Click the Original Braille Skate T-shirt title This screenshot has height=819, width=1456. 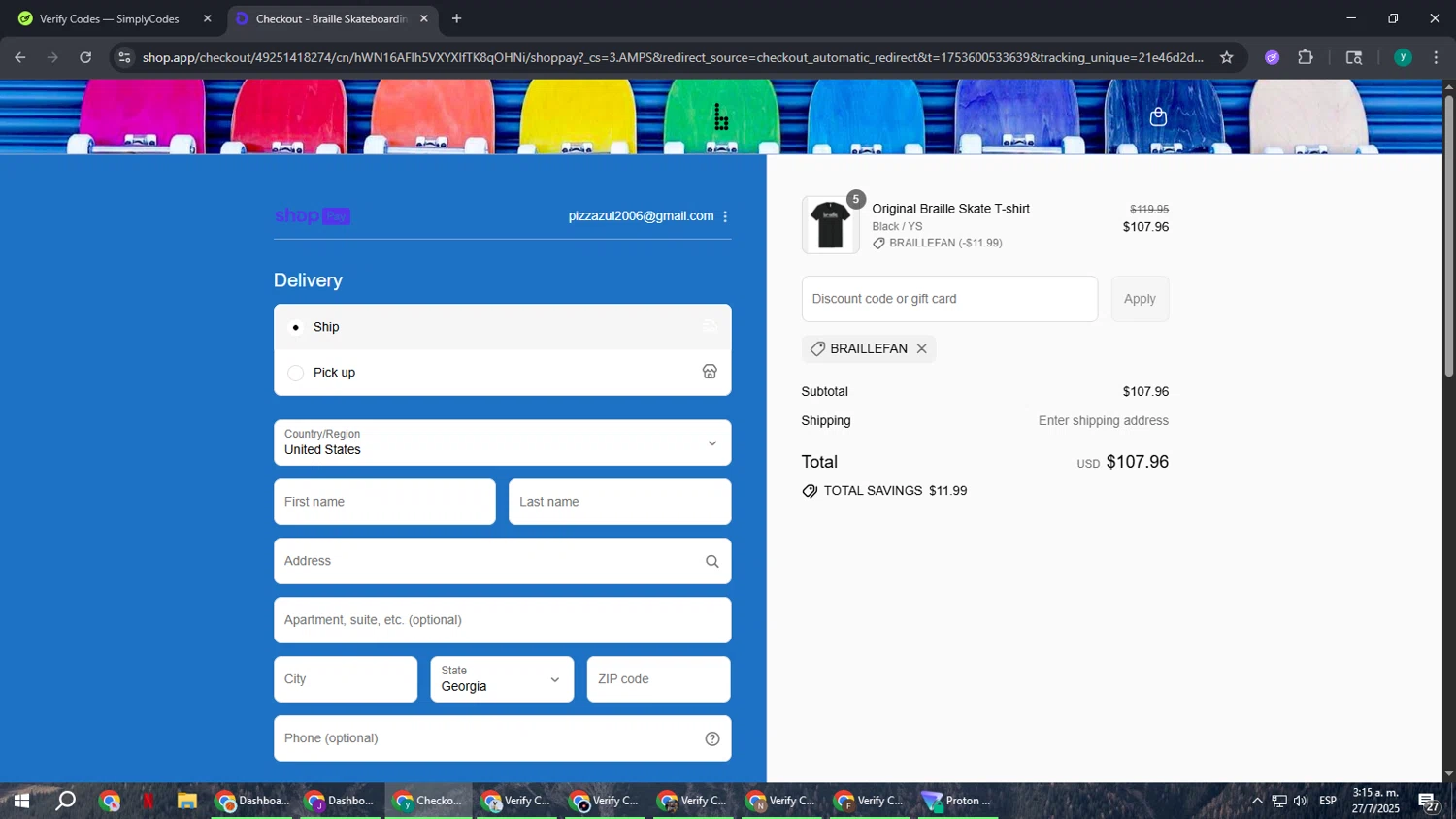pyautogui.click(x=950, y=209)
